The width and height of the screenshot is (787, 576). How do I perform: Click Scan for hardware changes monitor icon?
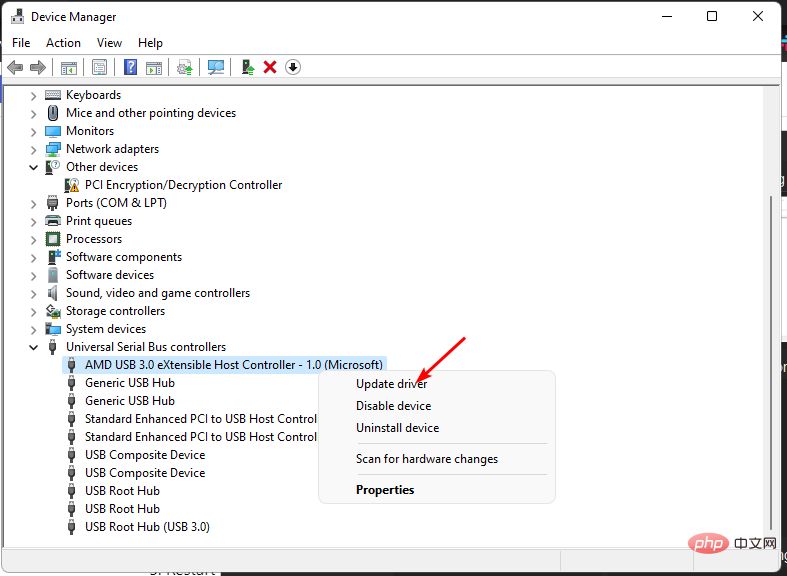(x=215, y=67)
